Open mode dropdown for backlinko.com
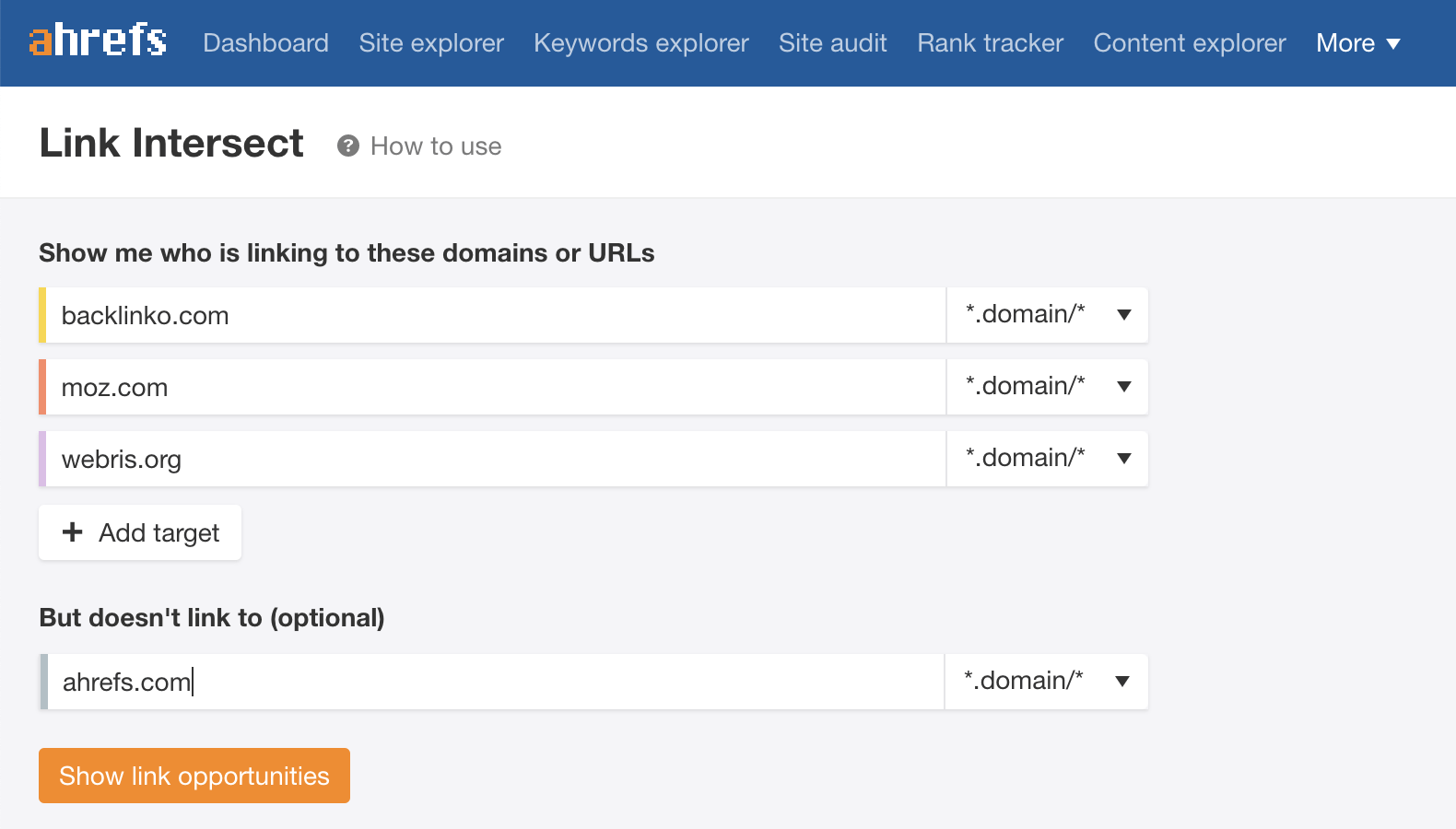 click(1048, 315)
